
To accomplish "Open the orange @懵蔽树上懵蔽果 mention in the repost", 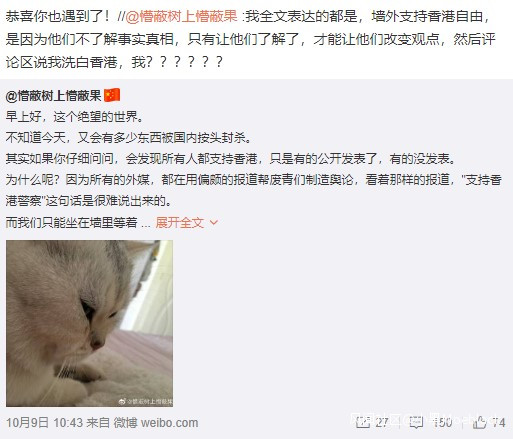I will [x=181, y=16].
